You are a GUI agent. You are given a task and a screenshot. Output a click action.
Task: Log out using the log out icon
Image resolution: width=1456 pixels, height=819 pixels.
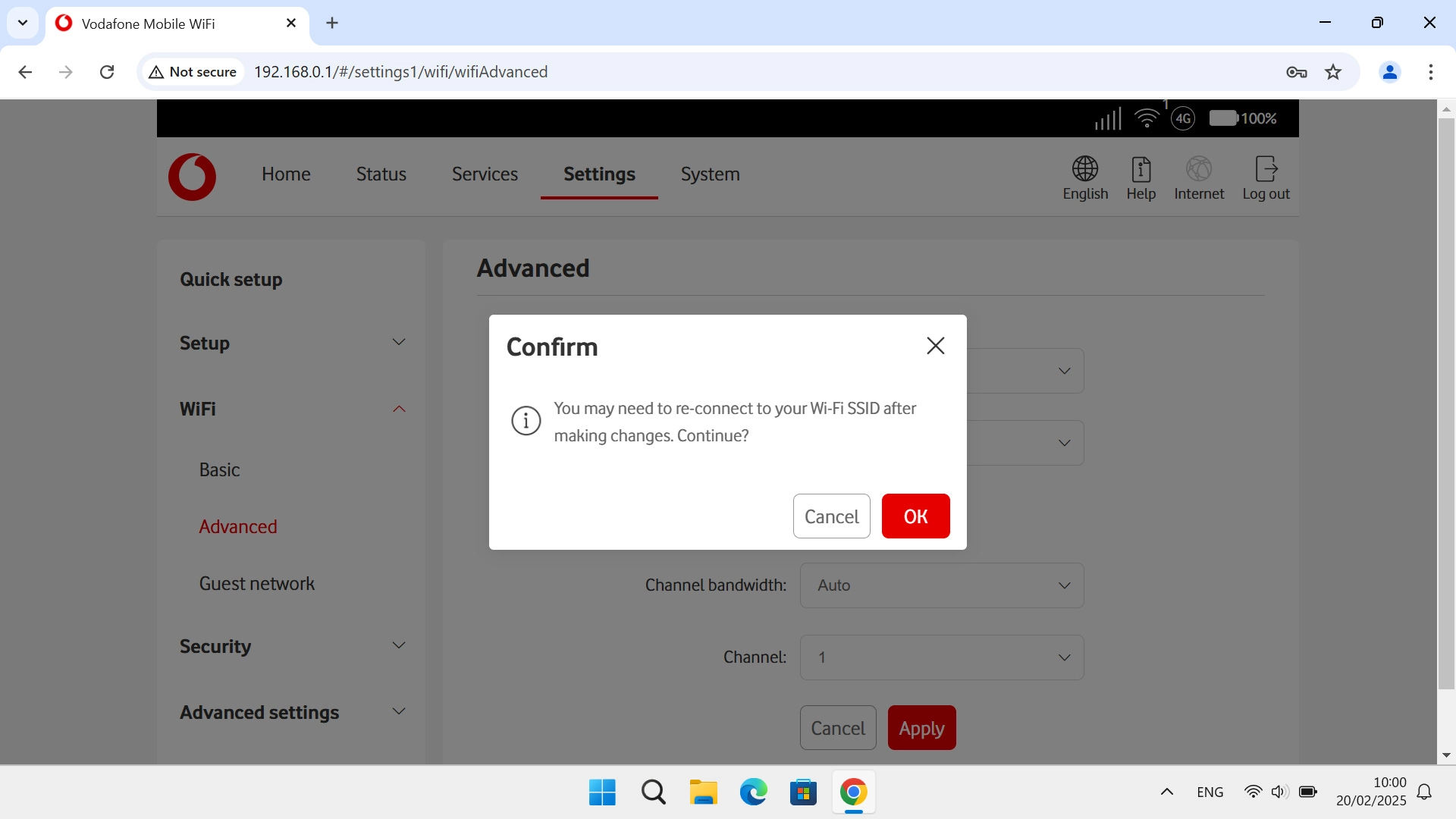click(1266, 178)
